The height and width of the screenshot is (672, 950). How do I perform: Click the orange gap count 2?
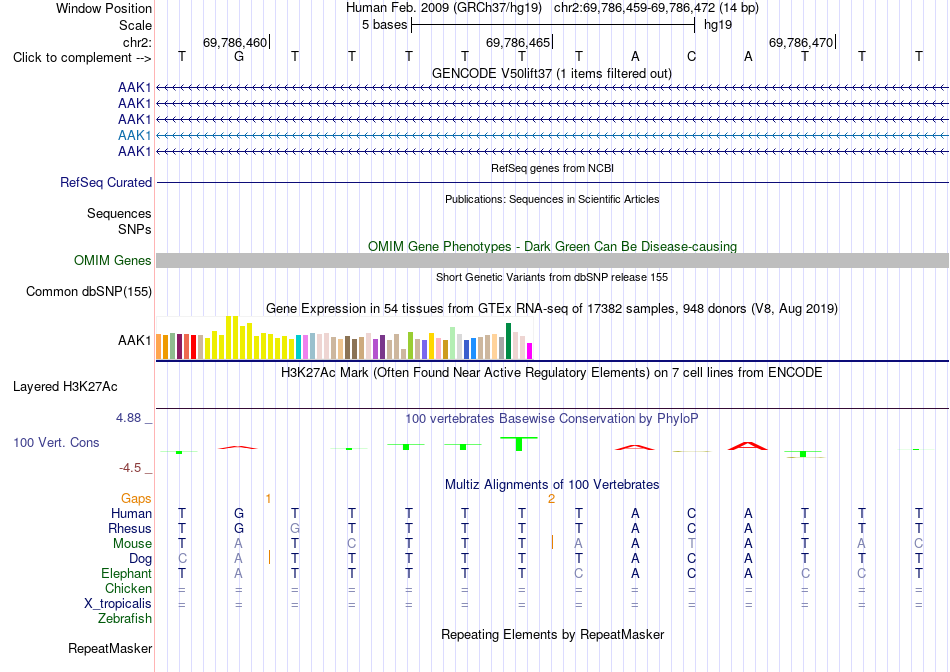551,499
